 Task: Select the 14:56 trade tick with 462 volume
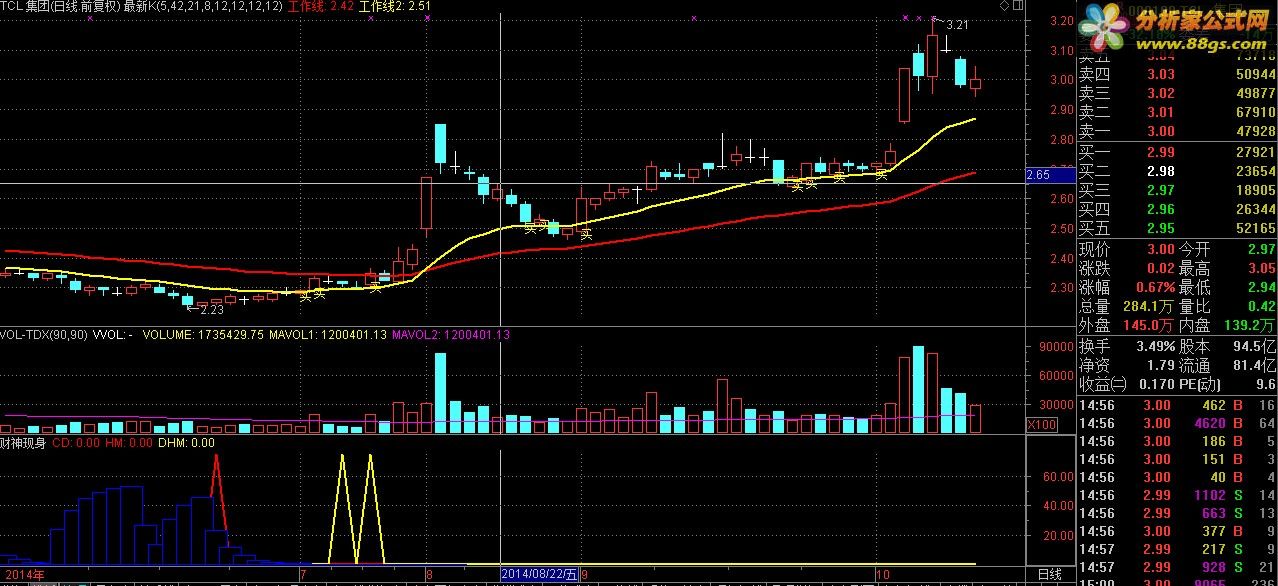(x=1176, y=405)
